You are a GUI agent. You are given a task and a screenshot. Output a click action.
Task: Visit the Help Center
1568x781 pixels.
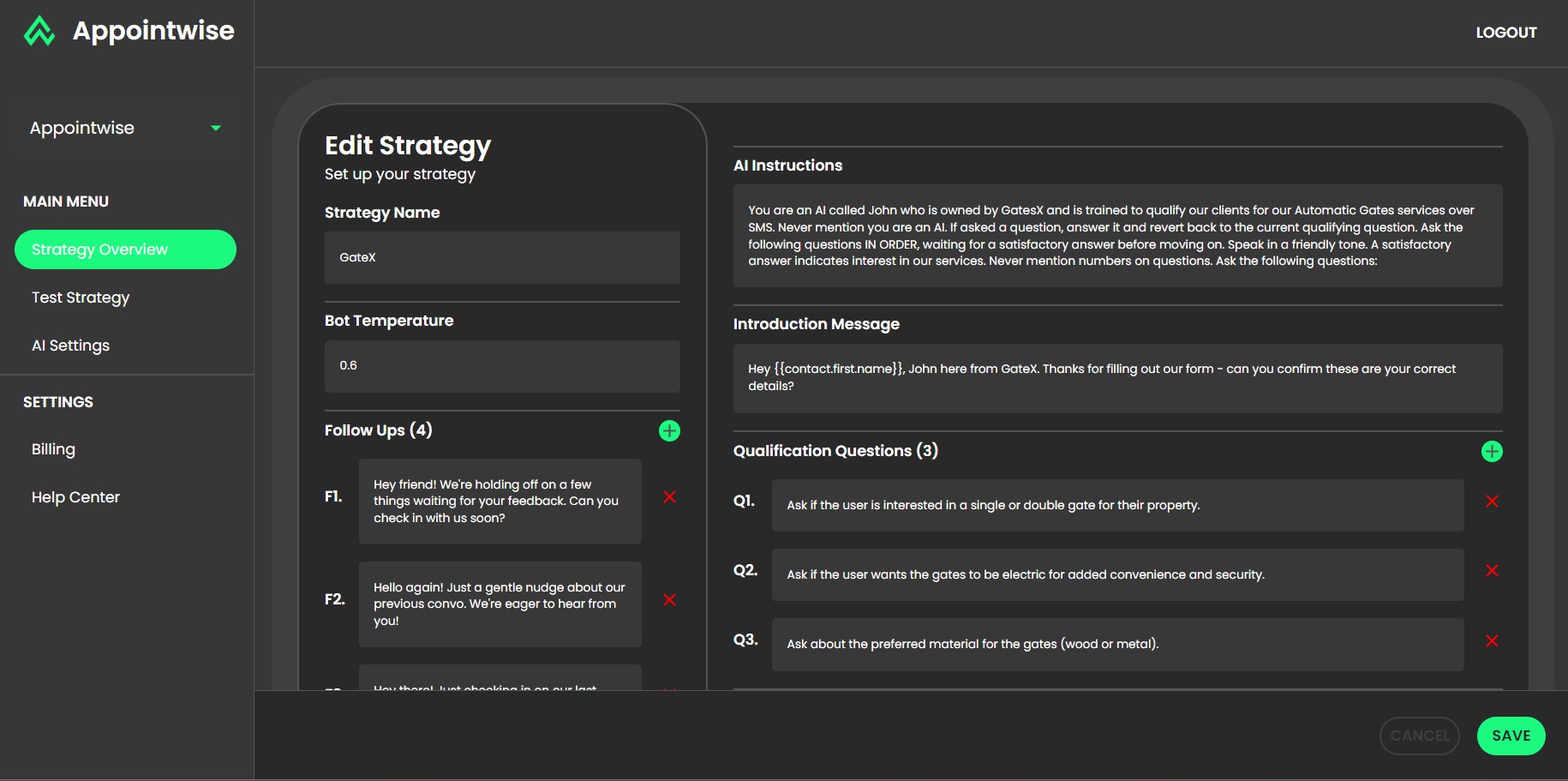click(x=75, y=497)
